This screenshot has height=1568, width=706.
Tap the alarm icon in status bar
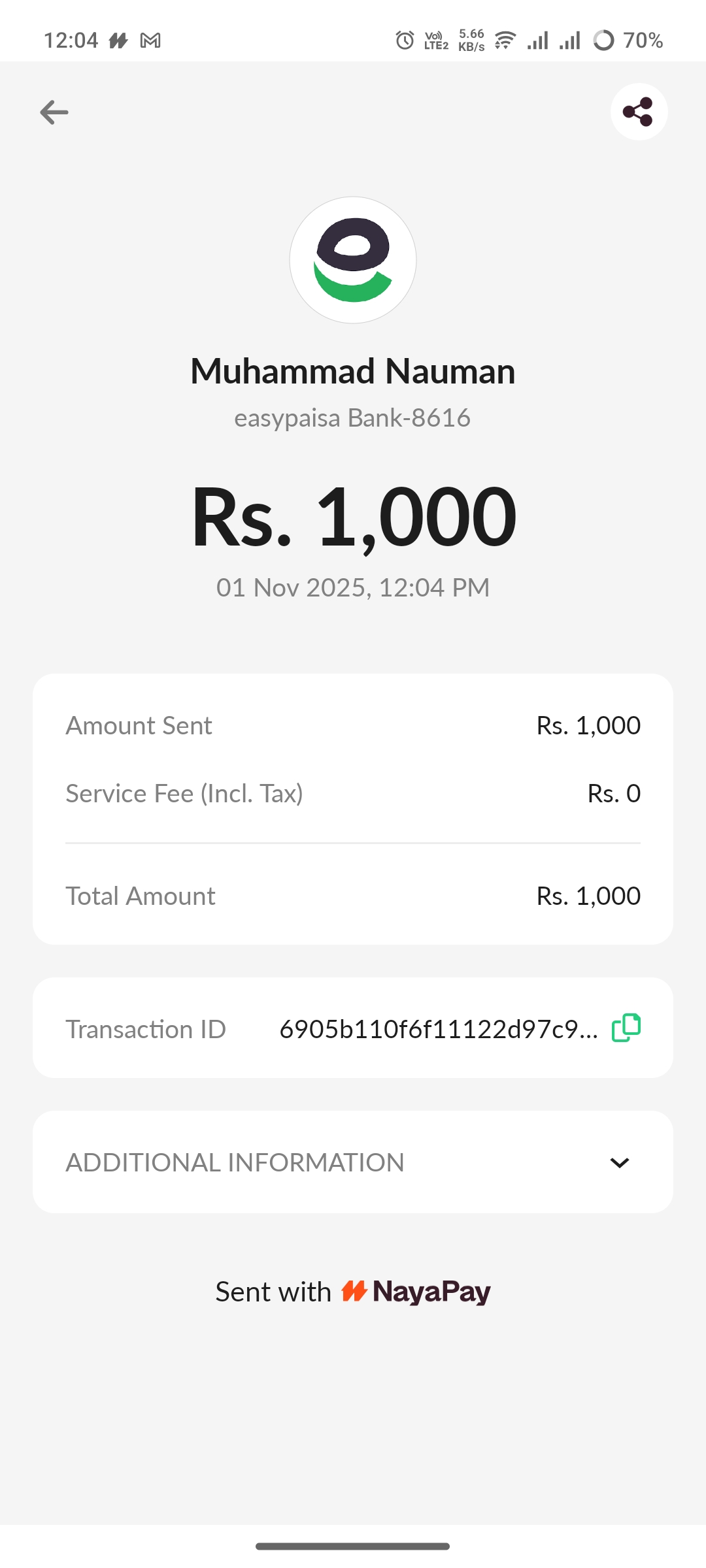coord(405,41)
